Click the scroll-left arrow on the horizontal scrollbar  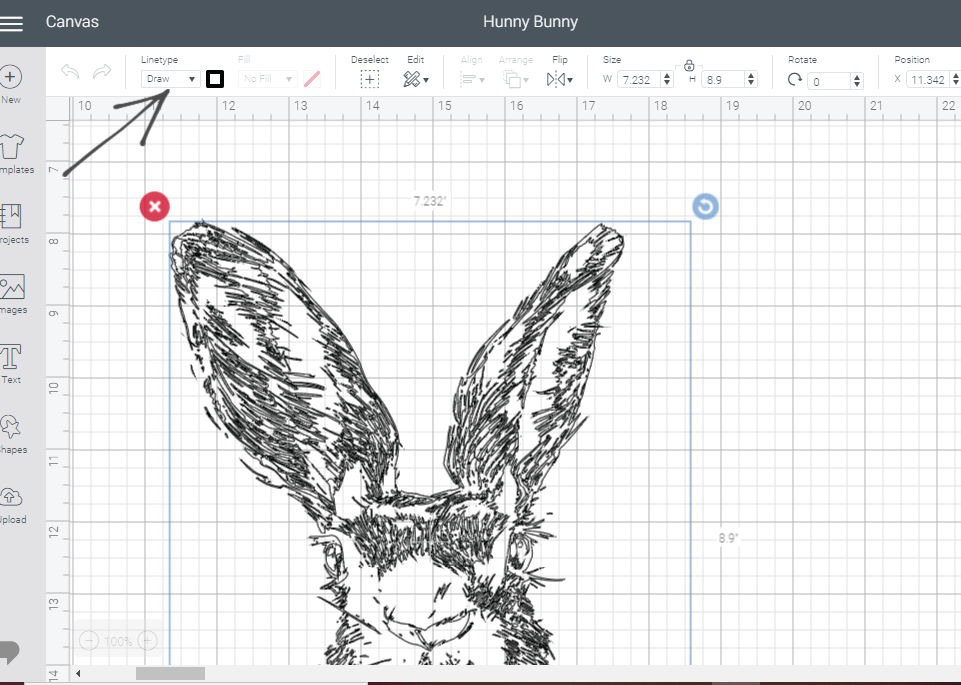click(x=78, y=673)
